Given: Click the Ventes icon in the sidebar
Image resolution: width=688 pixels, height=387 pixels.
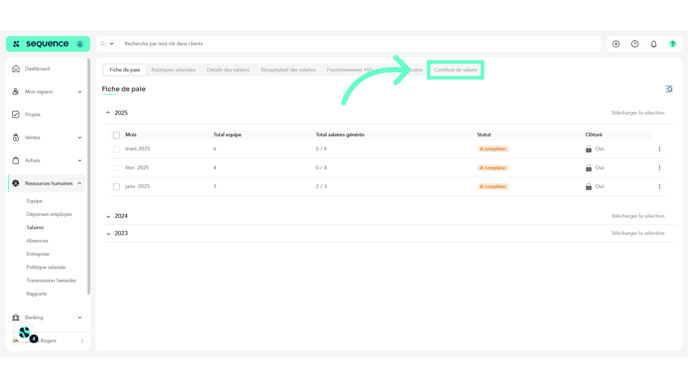Looking at the screenshot, I should coord(16,137).
